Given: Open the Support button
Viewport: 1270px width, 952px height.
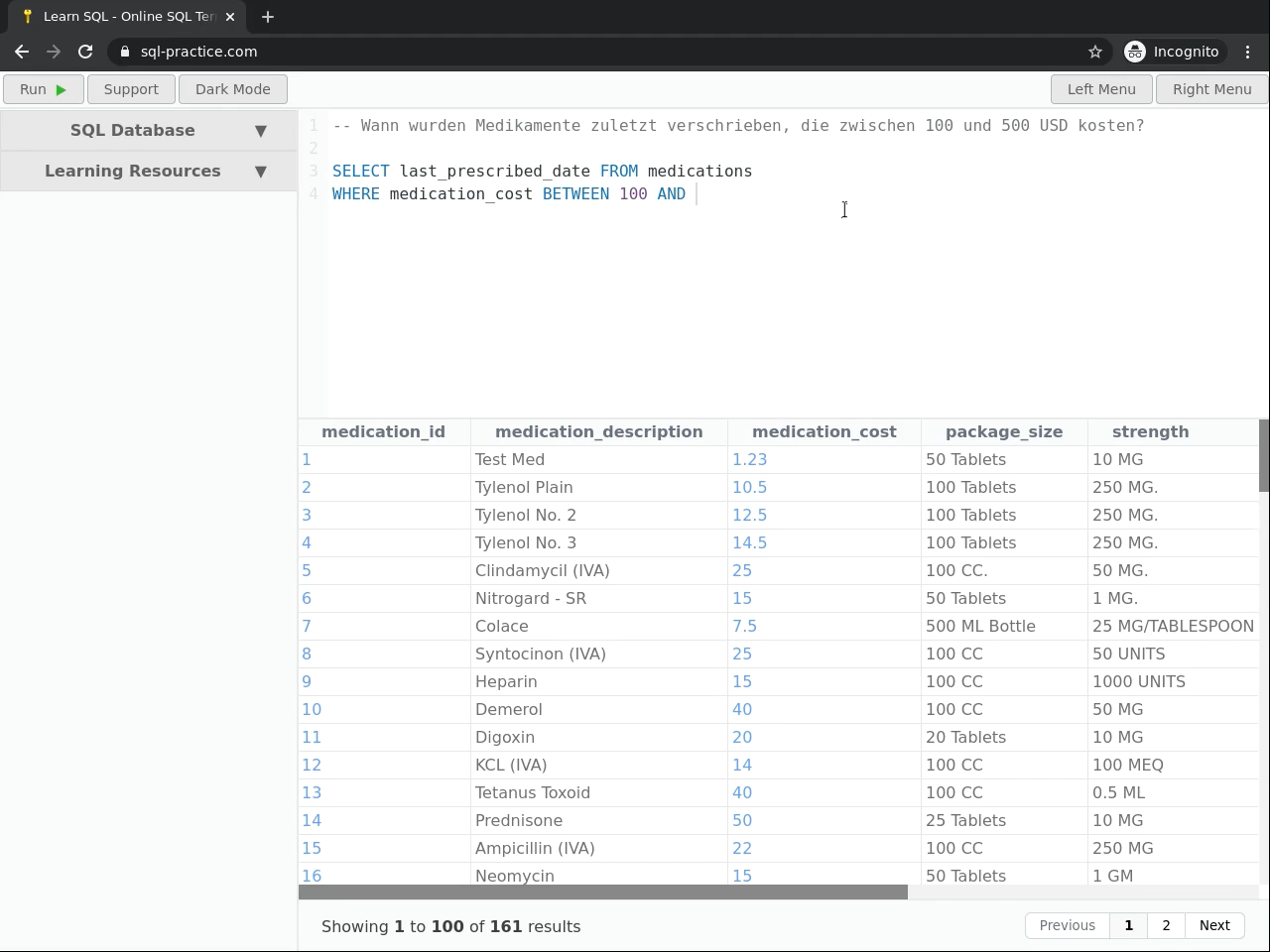Looking at the screenshot, I should tap(131, 89).
